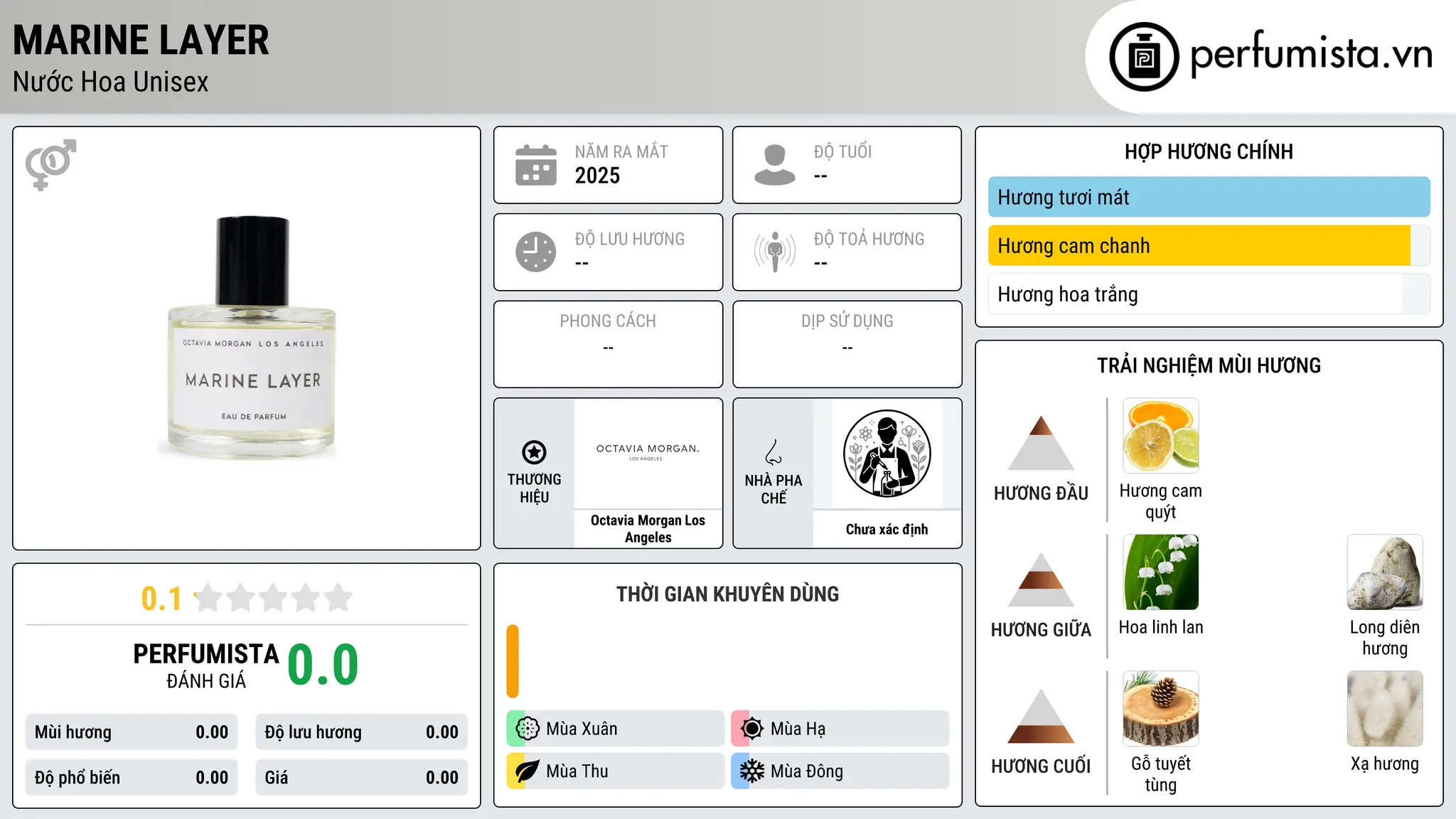Click the HƯƠNG CUỐI label
The width and height of the screenshot is (1456, 819).
tap(1041, 766)
